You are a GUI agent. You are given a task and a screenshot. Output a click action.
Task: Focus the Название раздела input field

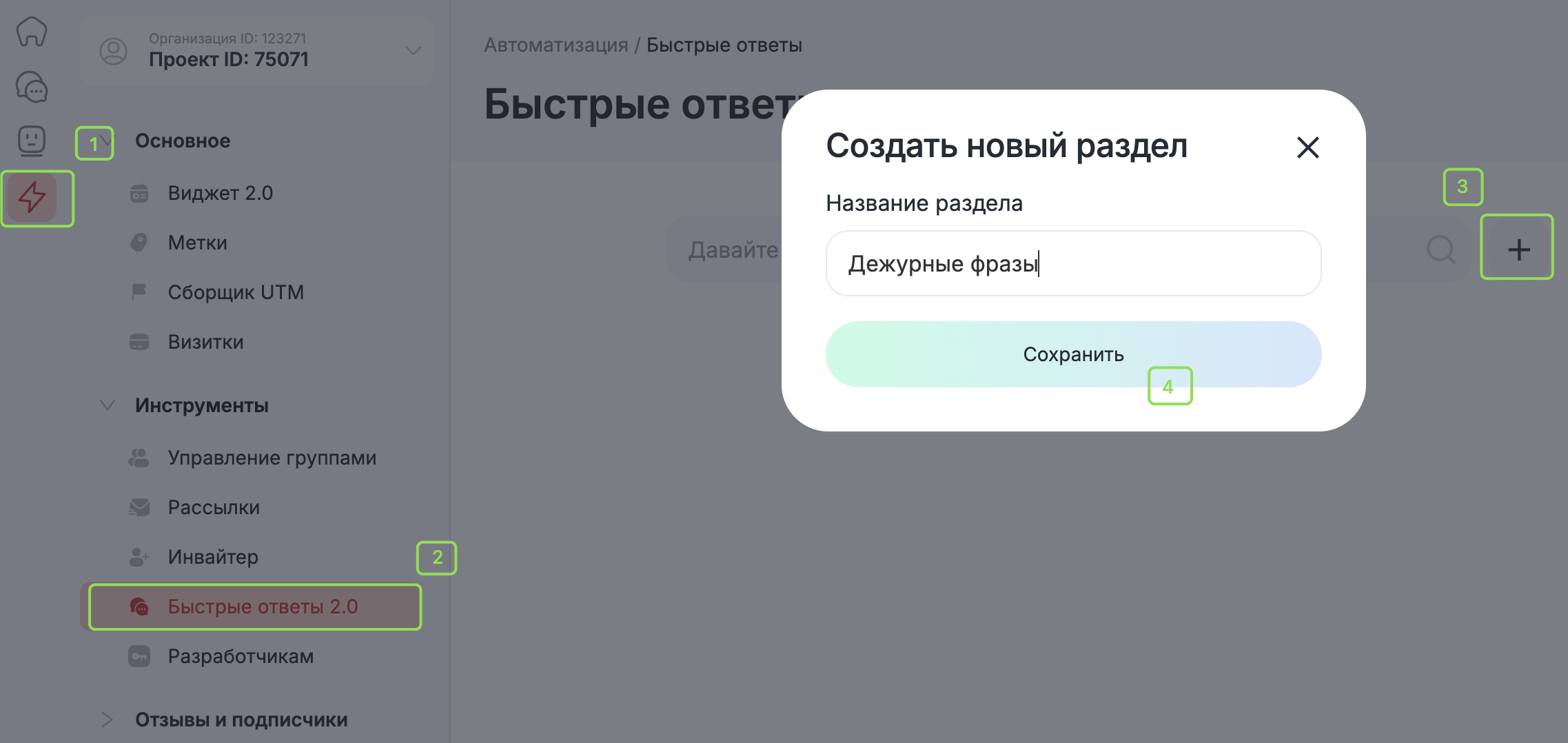[x=1073, y=263]
